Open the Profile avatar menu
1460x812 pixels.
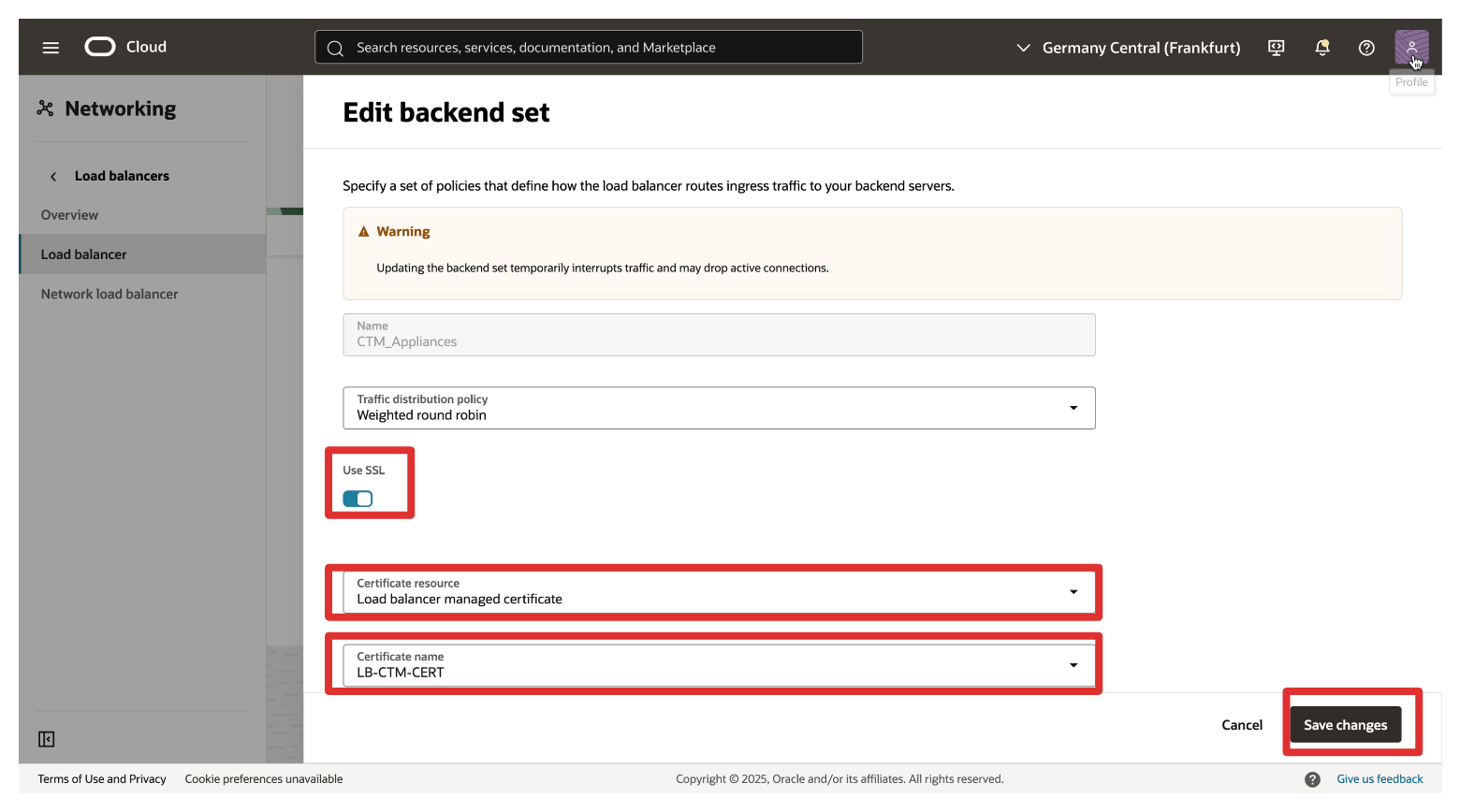coord(1410,47)
